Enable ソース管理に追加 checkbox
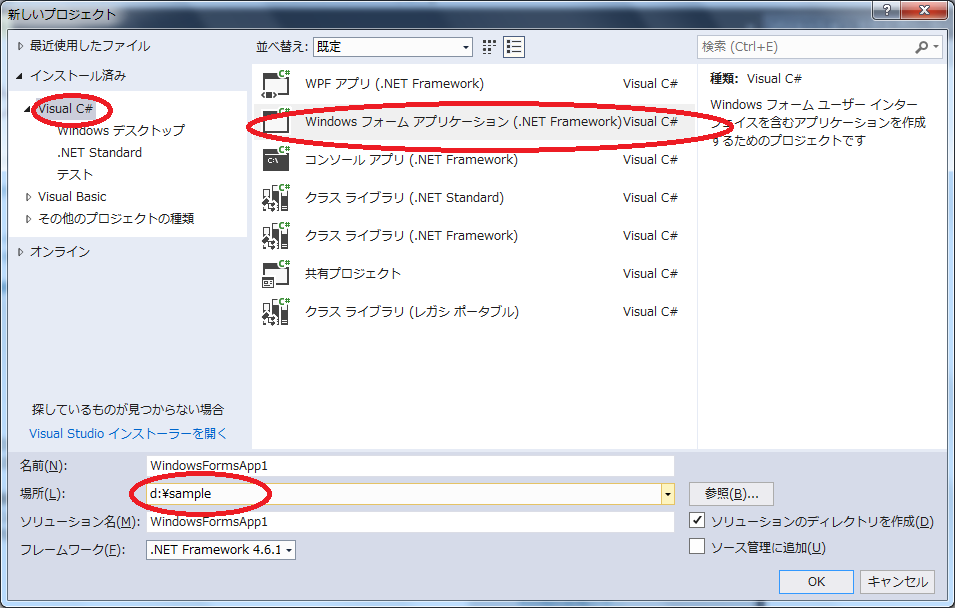 point(697,546)
